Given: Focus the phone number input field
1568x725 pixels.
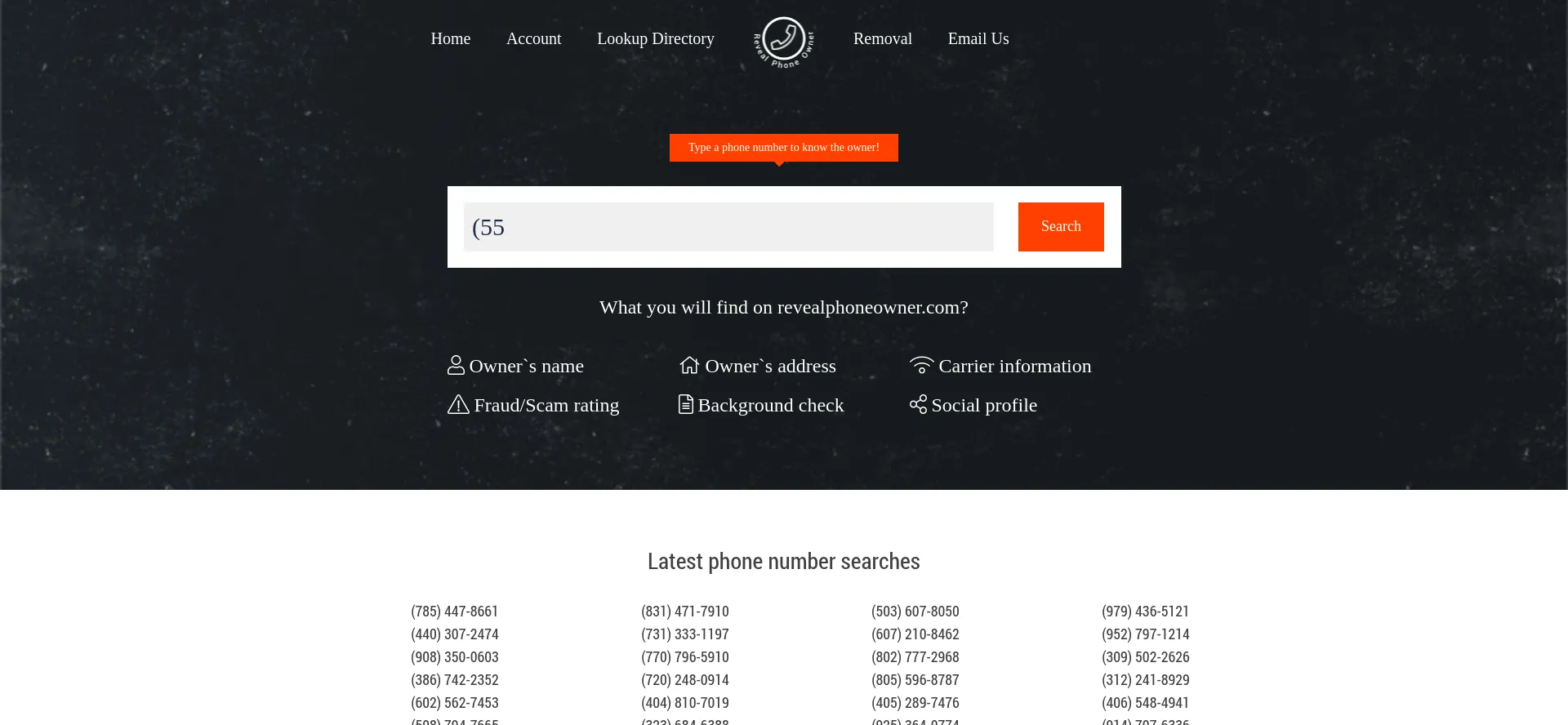Looking at the screenshot, I should (x=728, y=227).
